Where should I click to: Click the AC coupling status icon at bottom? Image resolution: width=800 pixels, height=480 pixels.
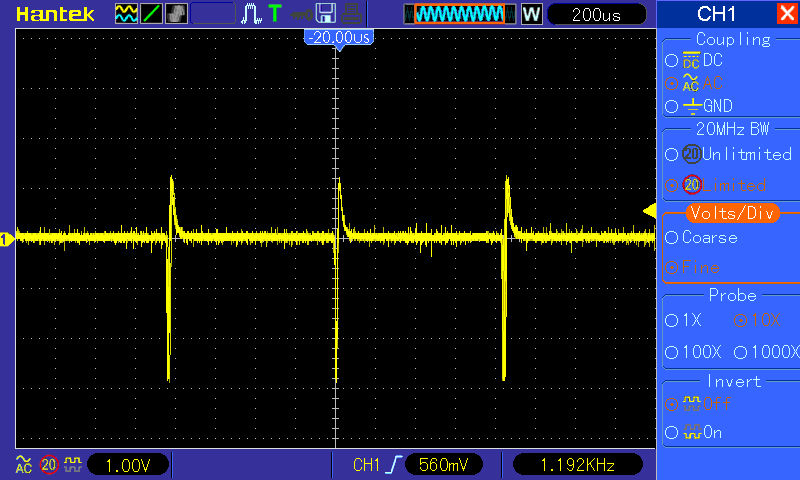coord(23,465)
